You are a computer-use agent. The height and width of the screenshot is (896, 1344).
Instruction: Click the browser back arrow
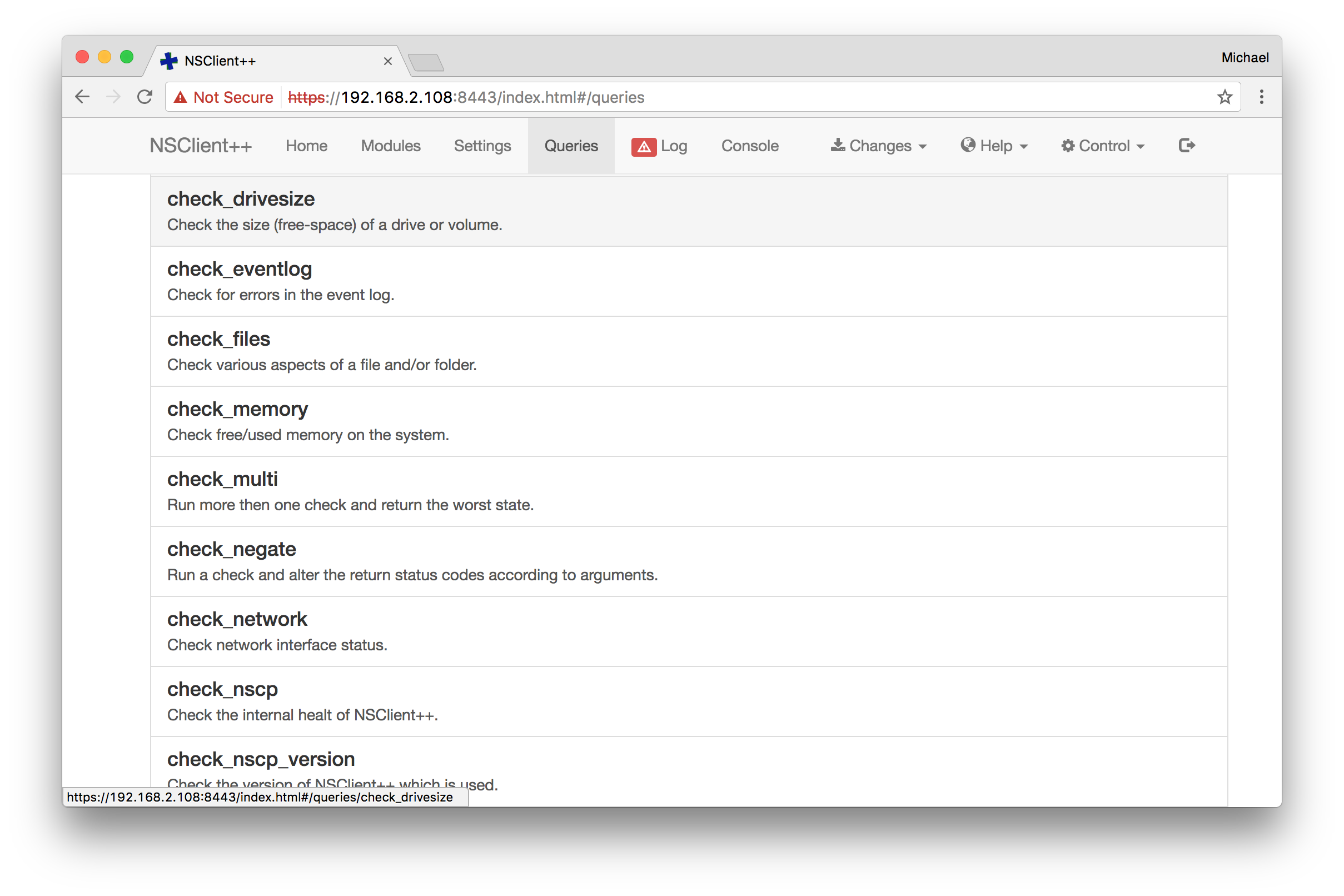click(82, 97)
